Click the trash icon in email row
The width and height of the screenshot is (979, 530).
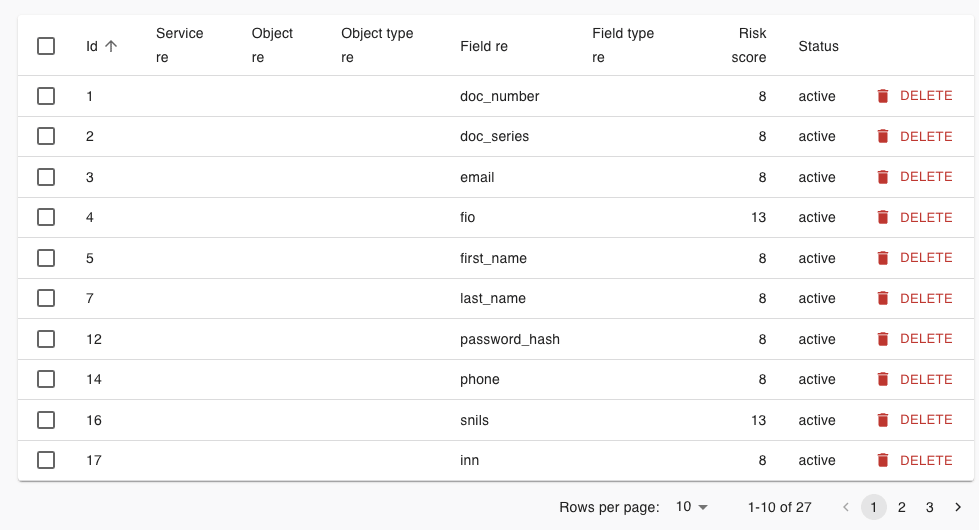[x=883, y=177]
